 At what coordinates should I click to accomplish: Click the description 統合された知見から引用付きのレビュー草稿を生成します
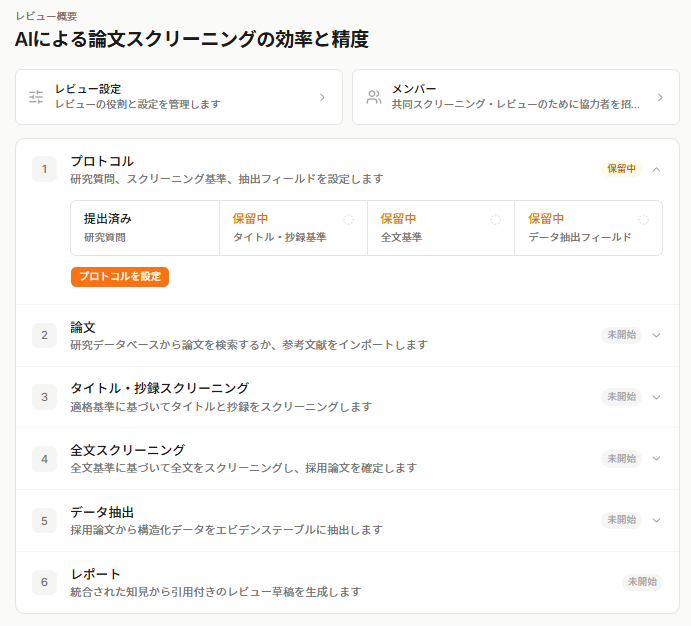[215, 592]
